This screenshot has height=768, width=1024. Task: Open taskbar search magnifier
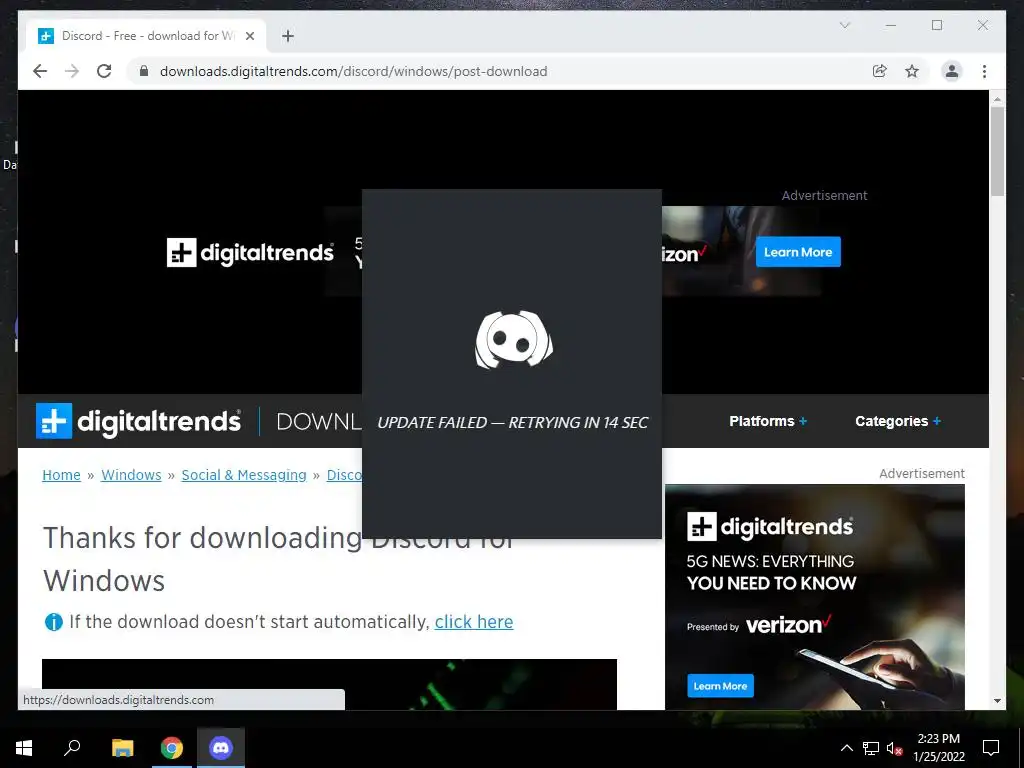pos(72,748)
